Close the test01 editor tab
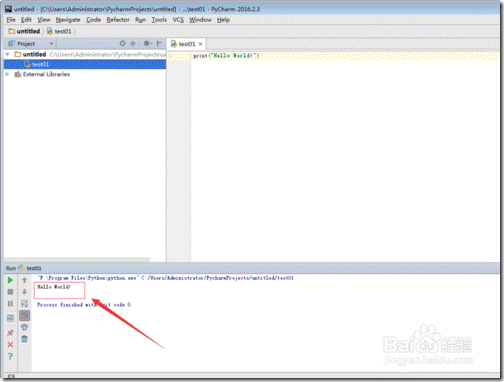Image resolution: width=504 pixels, height=382 pixels. point(201,44)
